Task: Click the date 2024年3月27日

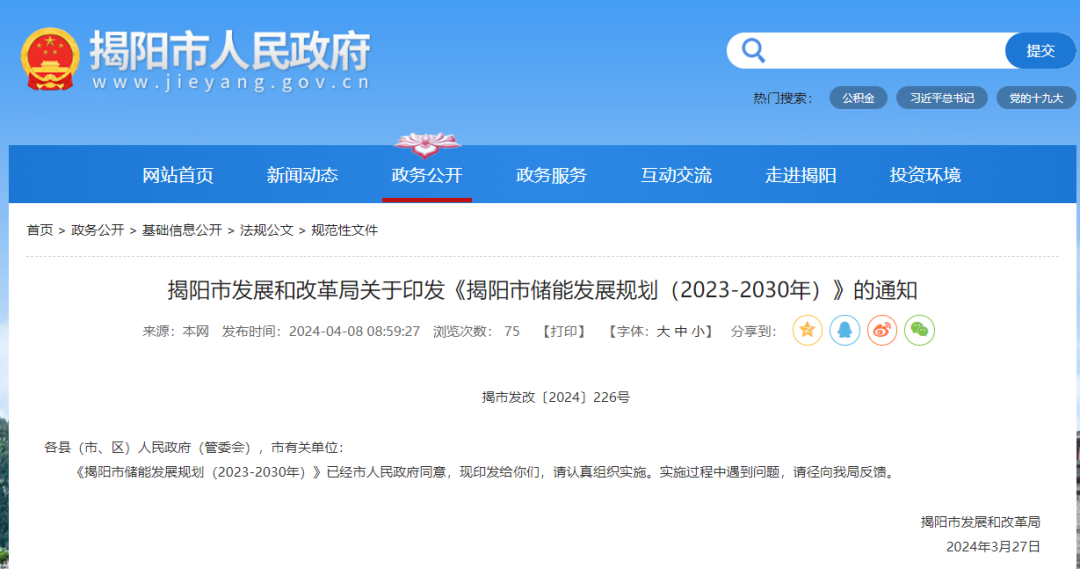Action: pyautogui.click(x=993, y=546)
